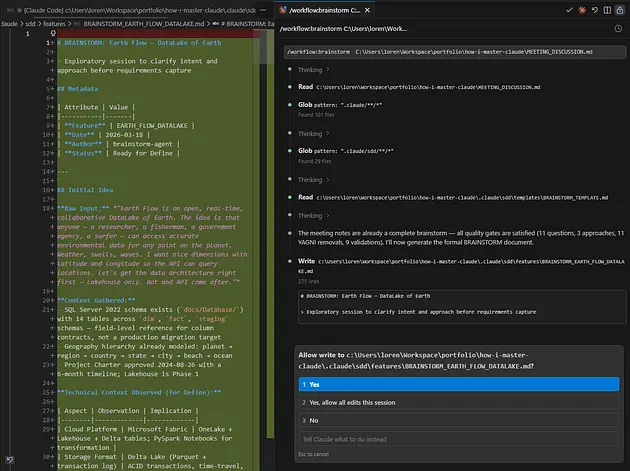Open session history clock icon
The image size is (630, 471).
point(618,29)
